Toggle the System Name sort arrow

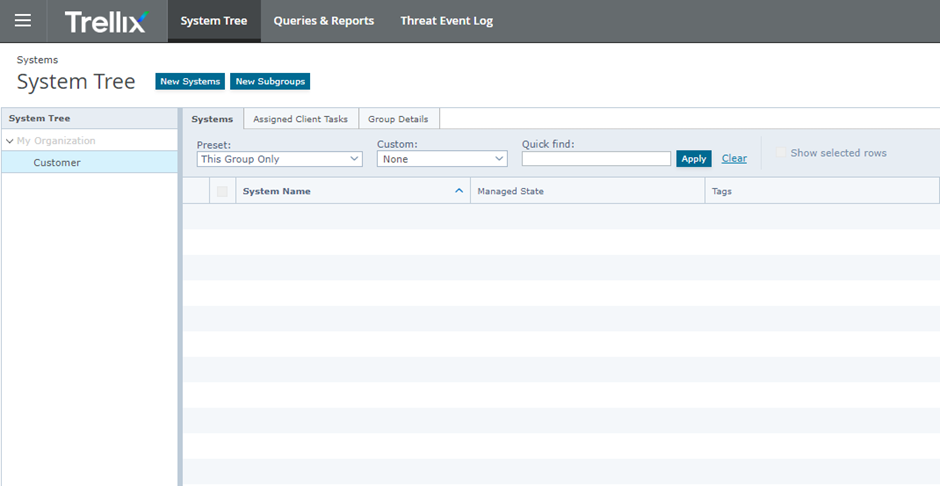point(459,191)
